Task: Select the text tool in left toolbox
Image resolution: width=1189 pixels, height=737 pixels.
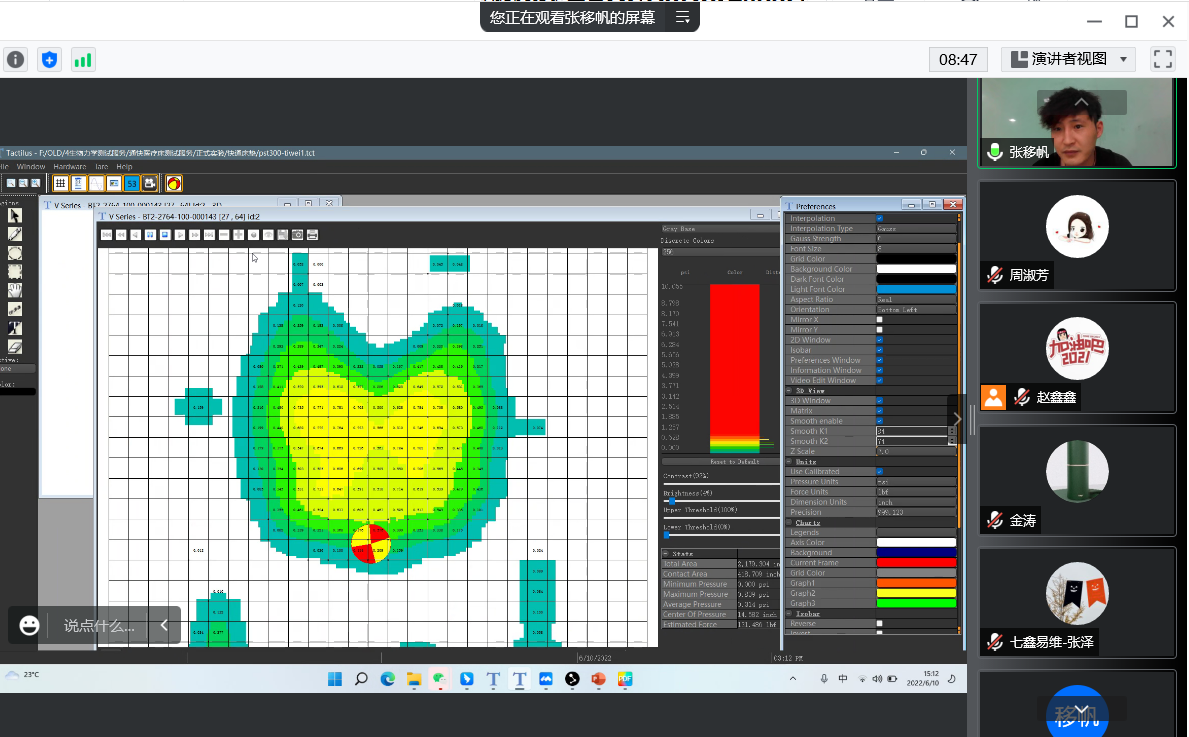Action: [x=14, y=328]
